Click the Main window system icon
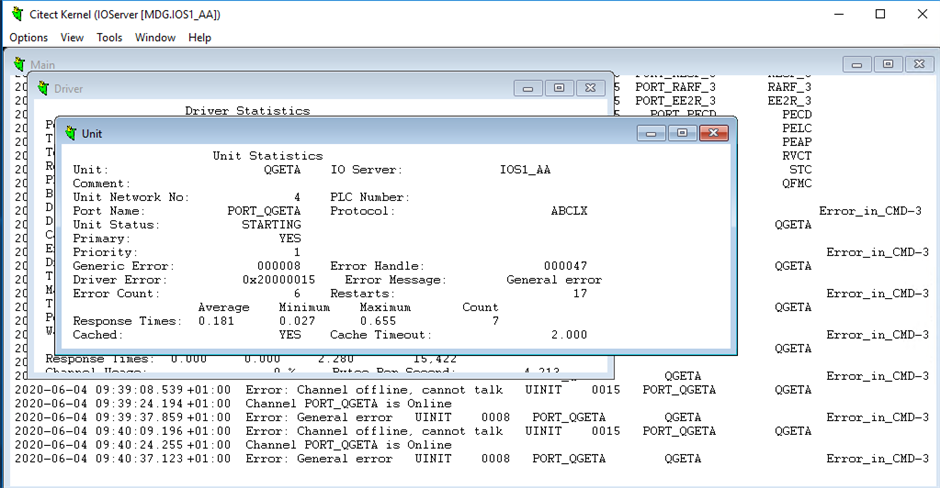Viewport: 940px width, 488px height. point(20,64)
